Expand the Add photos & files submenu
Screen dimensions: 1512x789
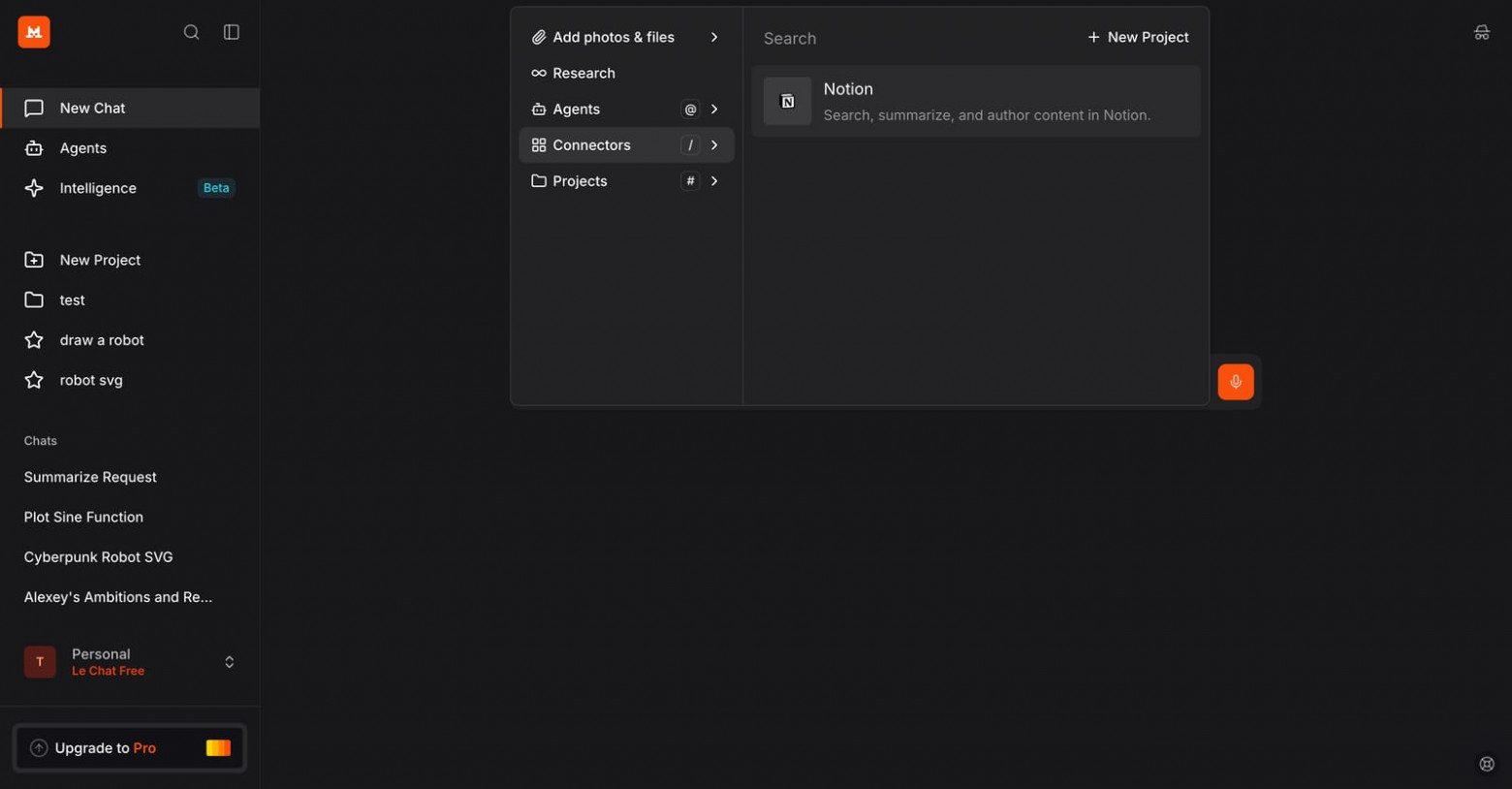pos(714,37)
